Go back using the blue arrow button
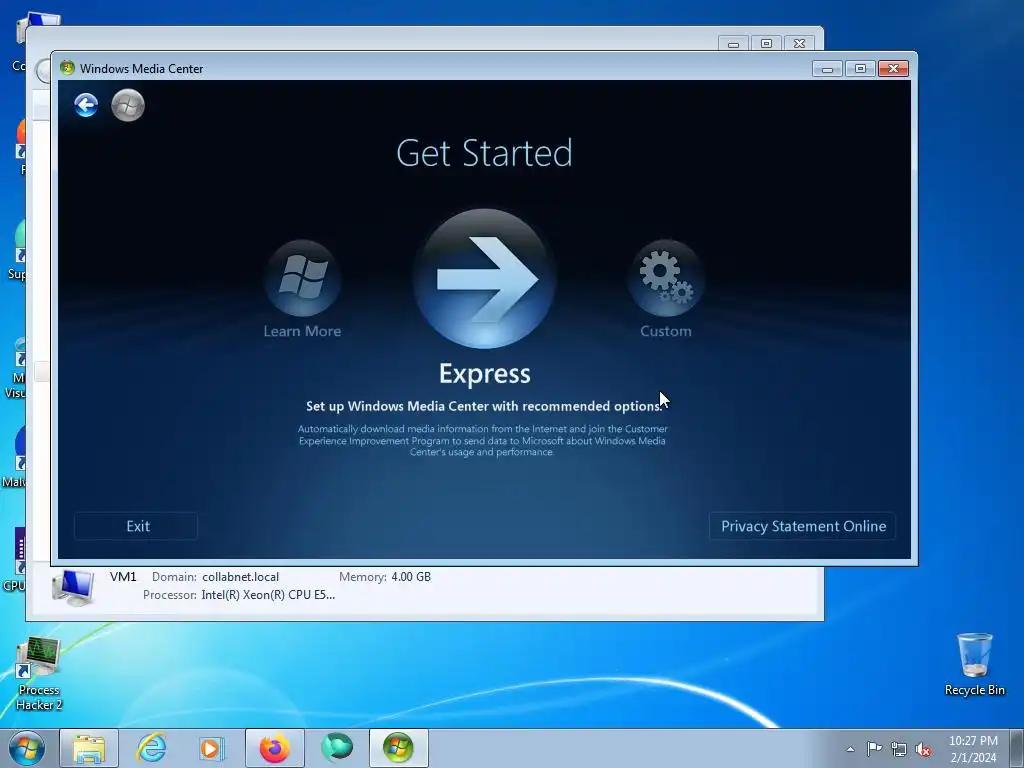 click(86, 105)
